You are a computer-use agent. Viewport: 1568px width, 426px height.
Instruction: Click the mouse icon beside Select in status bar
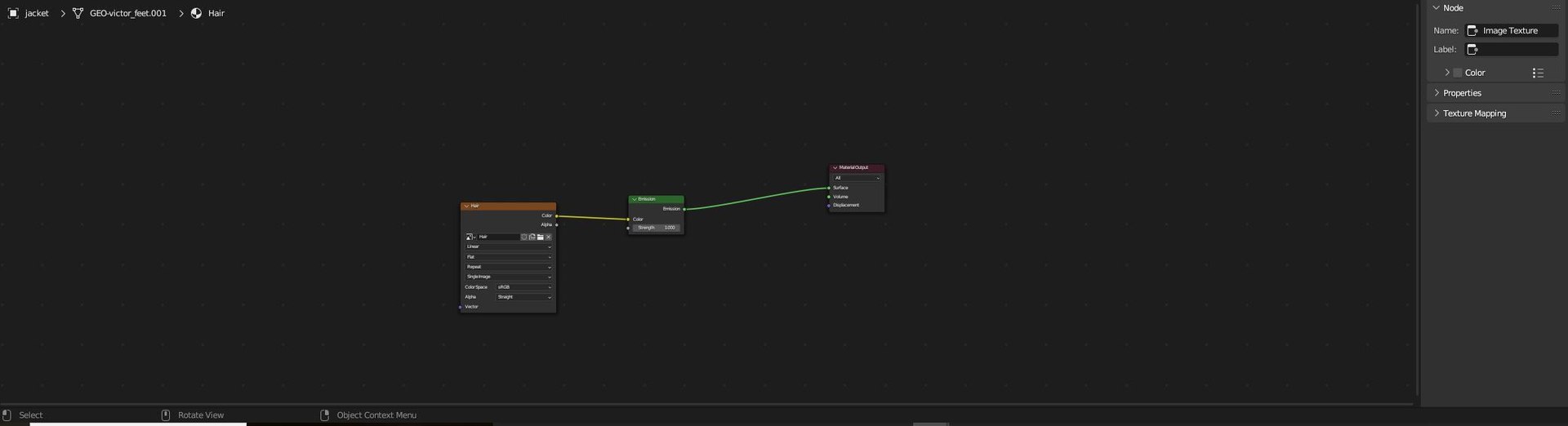[7, 415]
